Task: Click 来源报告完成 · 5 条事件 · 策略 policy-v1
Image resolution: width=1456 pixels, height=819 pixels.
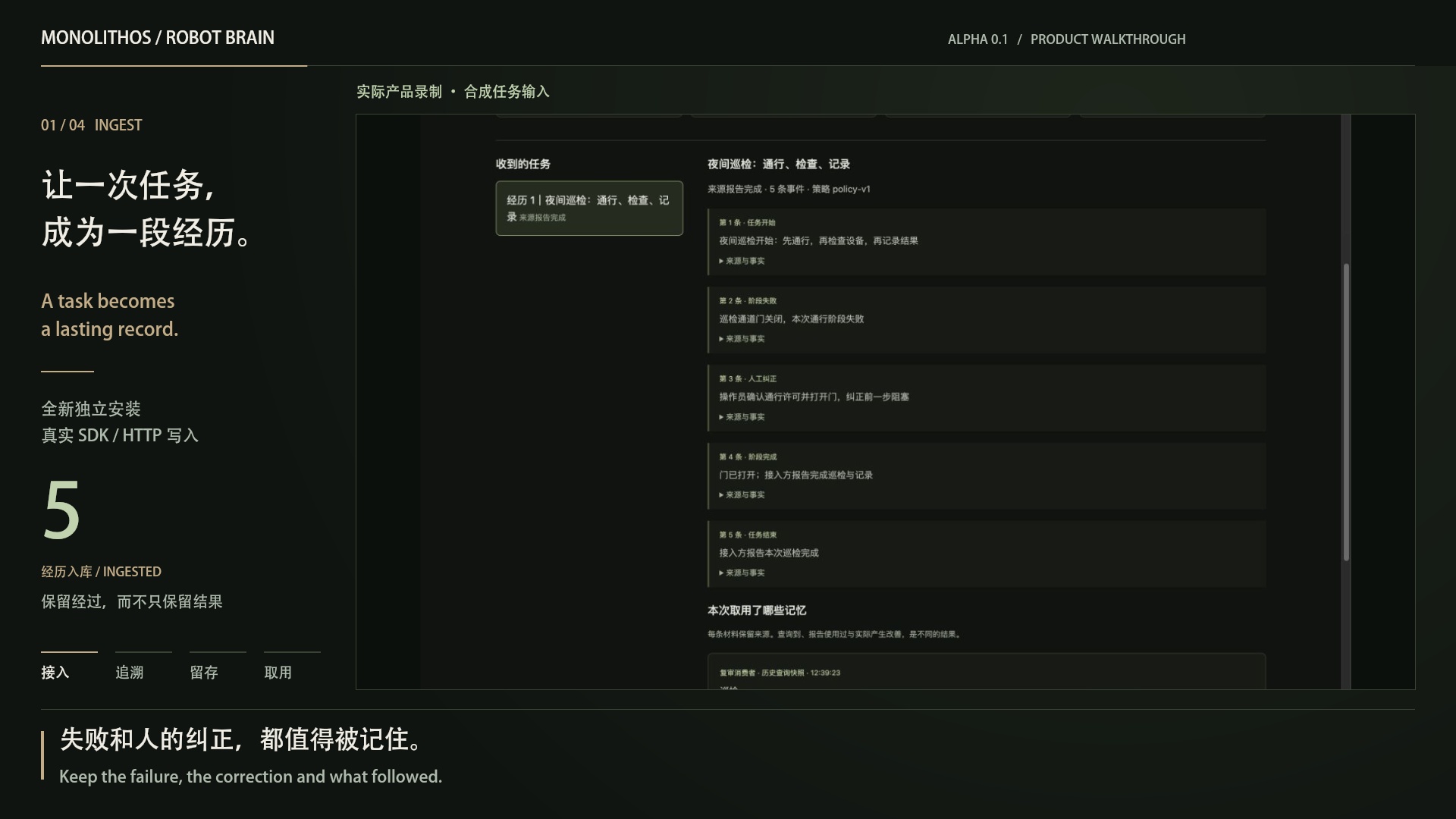Action: pos(789,190)
